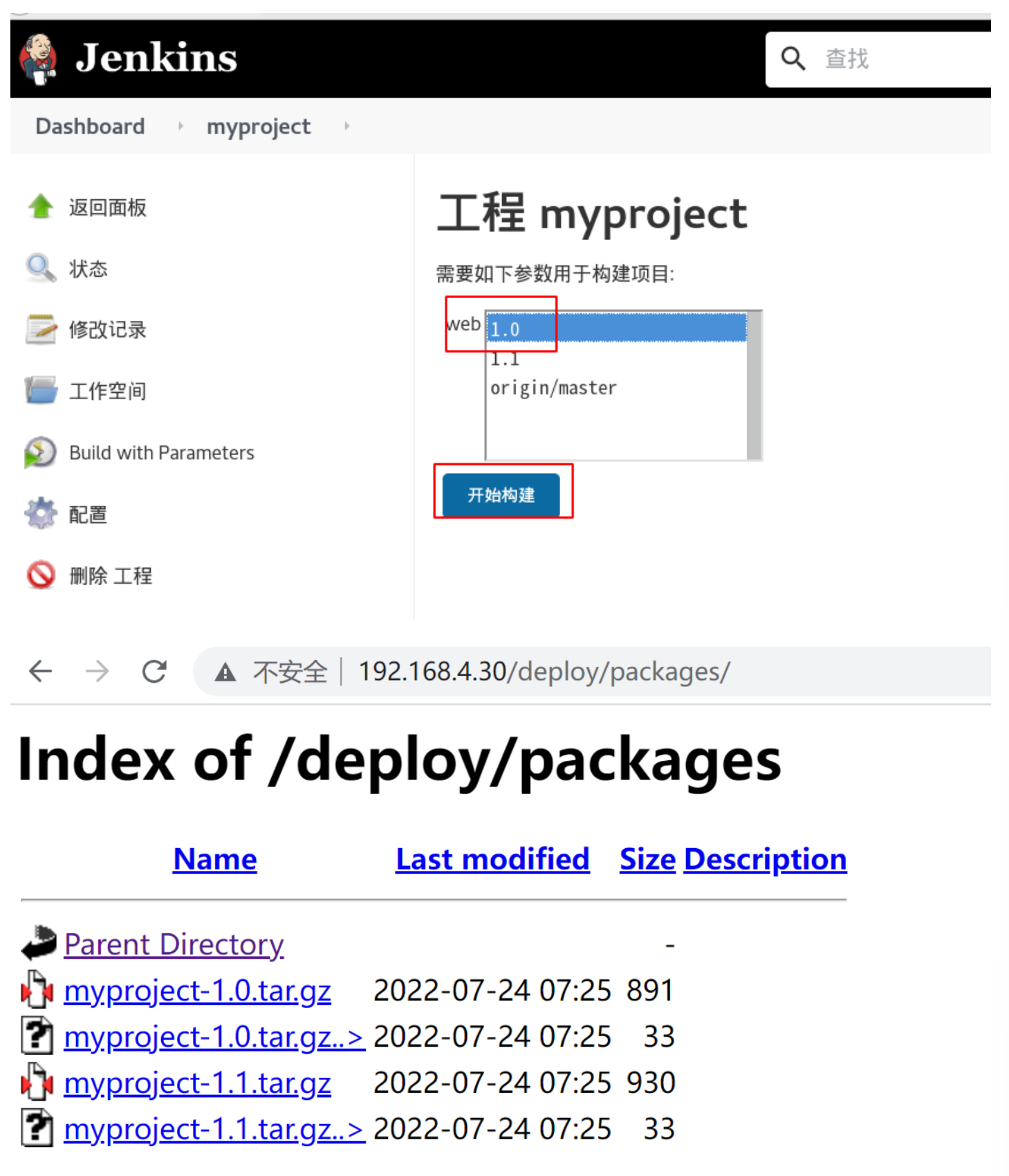Click the 不安全 security label
The height and width of the screenshot is (1176, 1009).
[290, 672]
